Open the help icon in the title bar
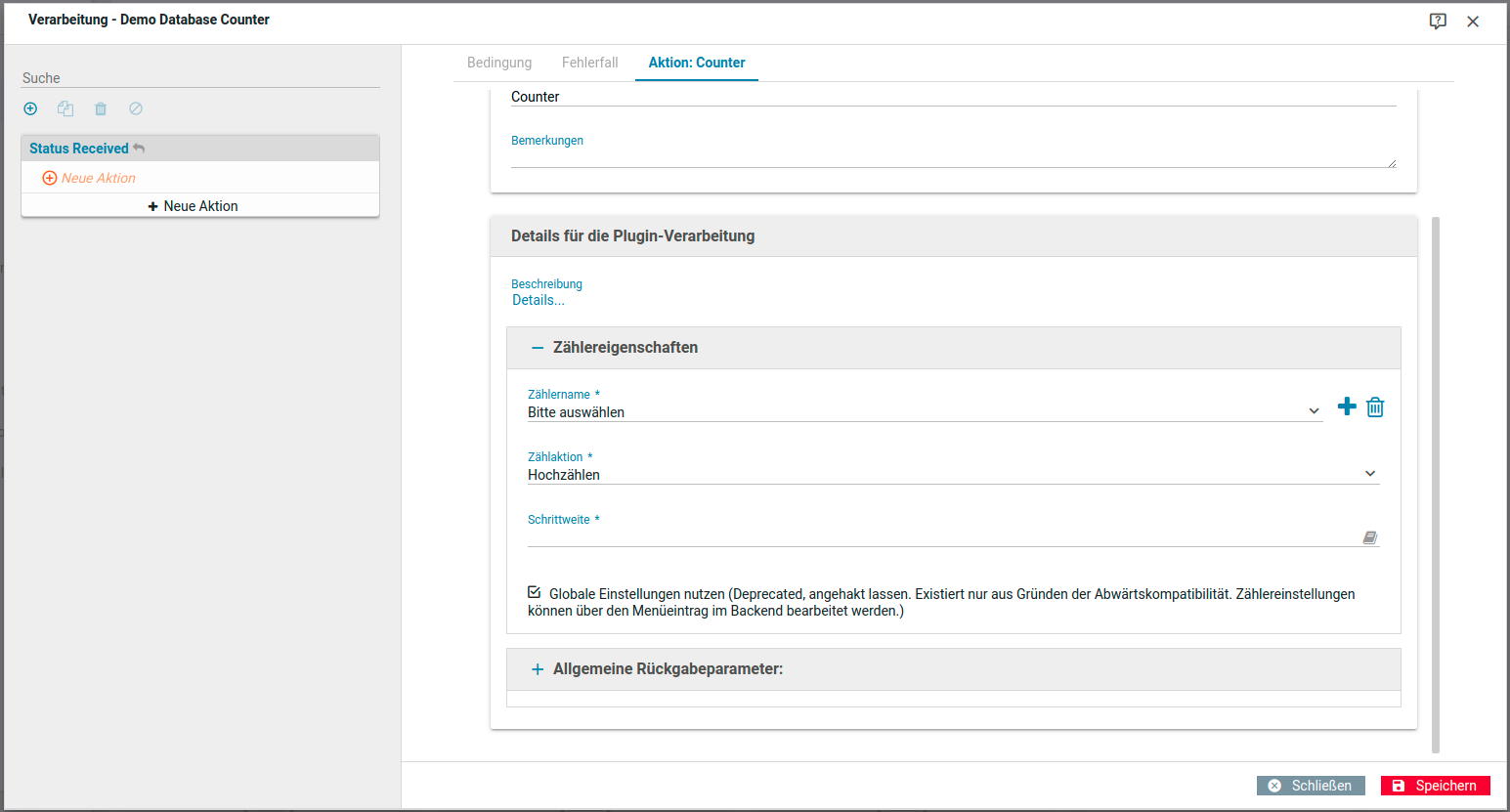Viewport: 1510px width, 812px height. pyautogui.click(x=1438, y=21)
